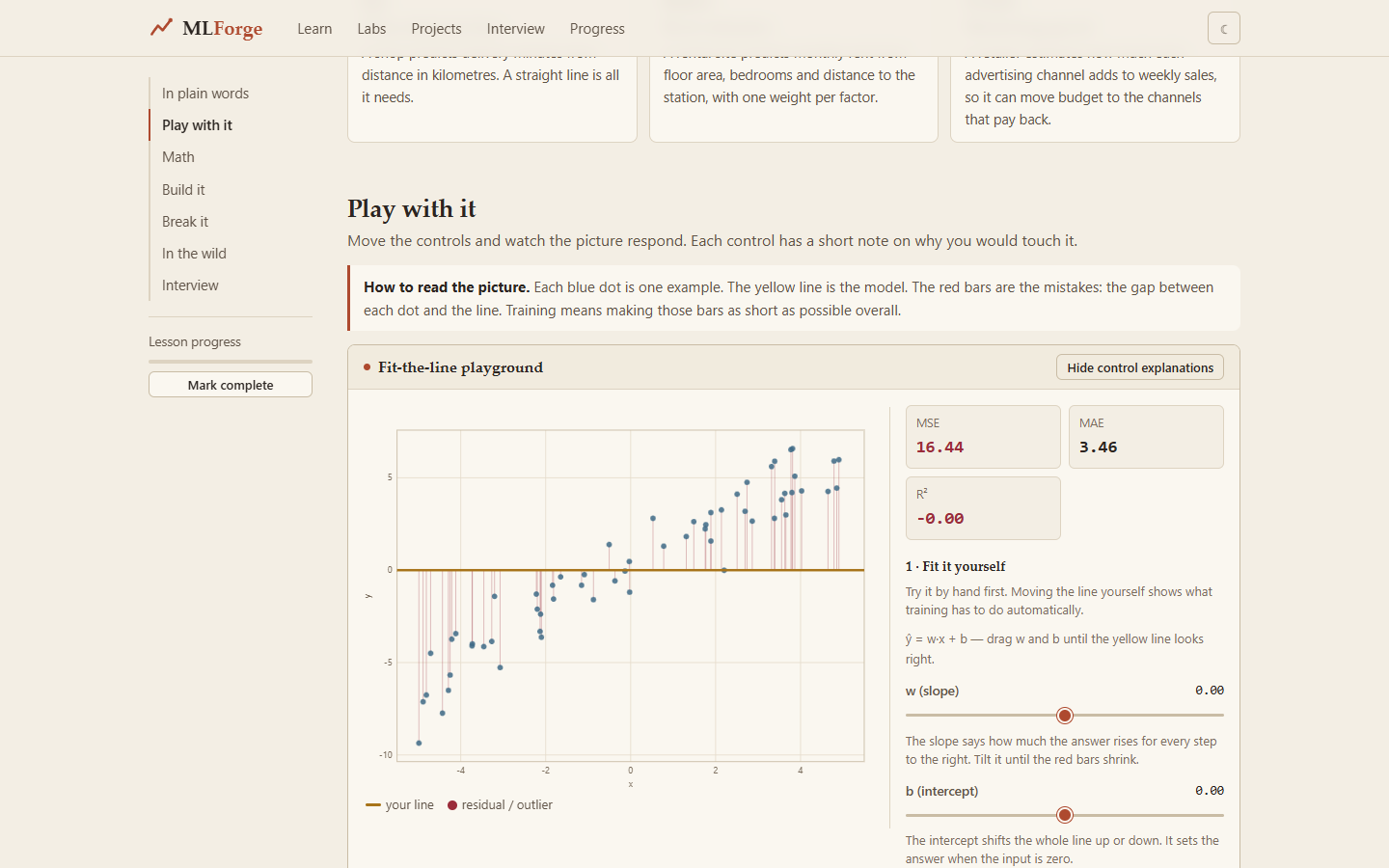Go to the Math section

[x=178, y=157]
